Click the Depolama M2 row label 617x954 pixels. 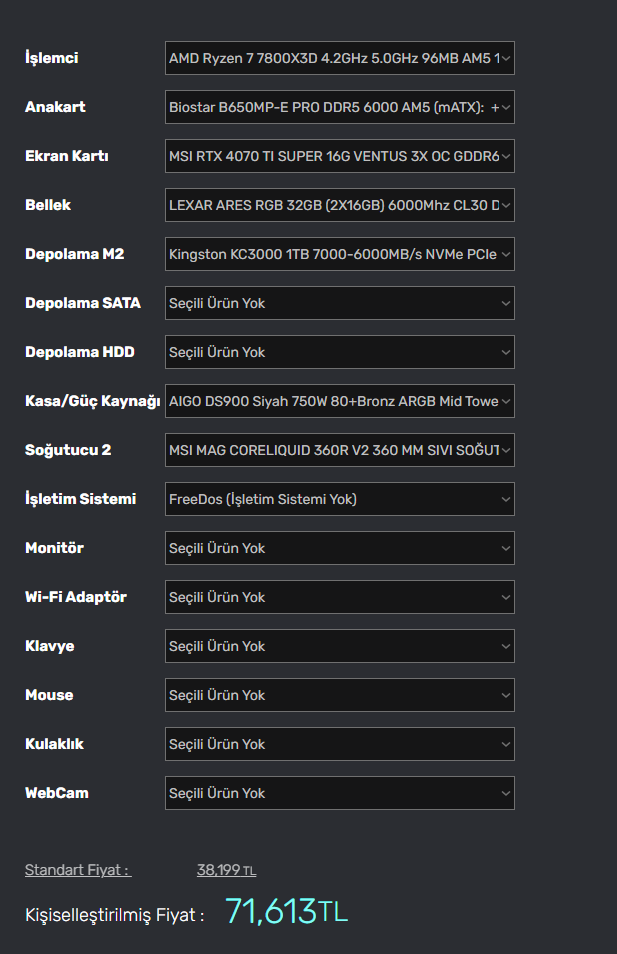[75, 254]
